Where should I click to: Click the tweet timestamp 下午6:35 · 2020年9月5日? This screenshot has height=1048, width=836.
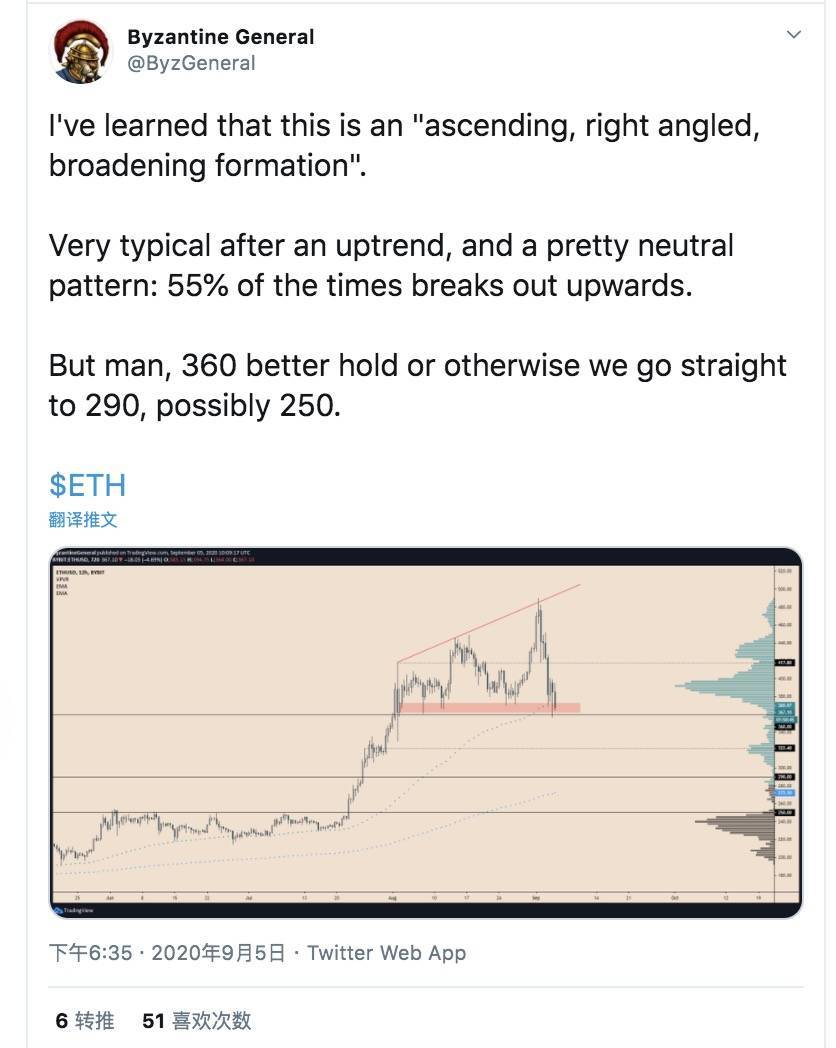167,953
